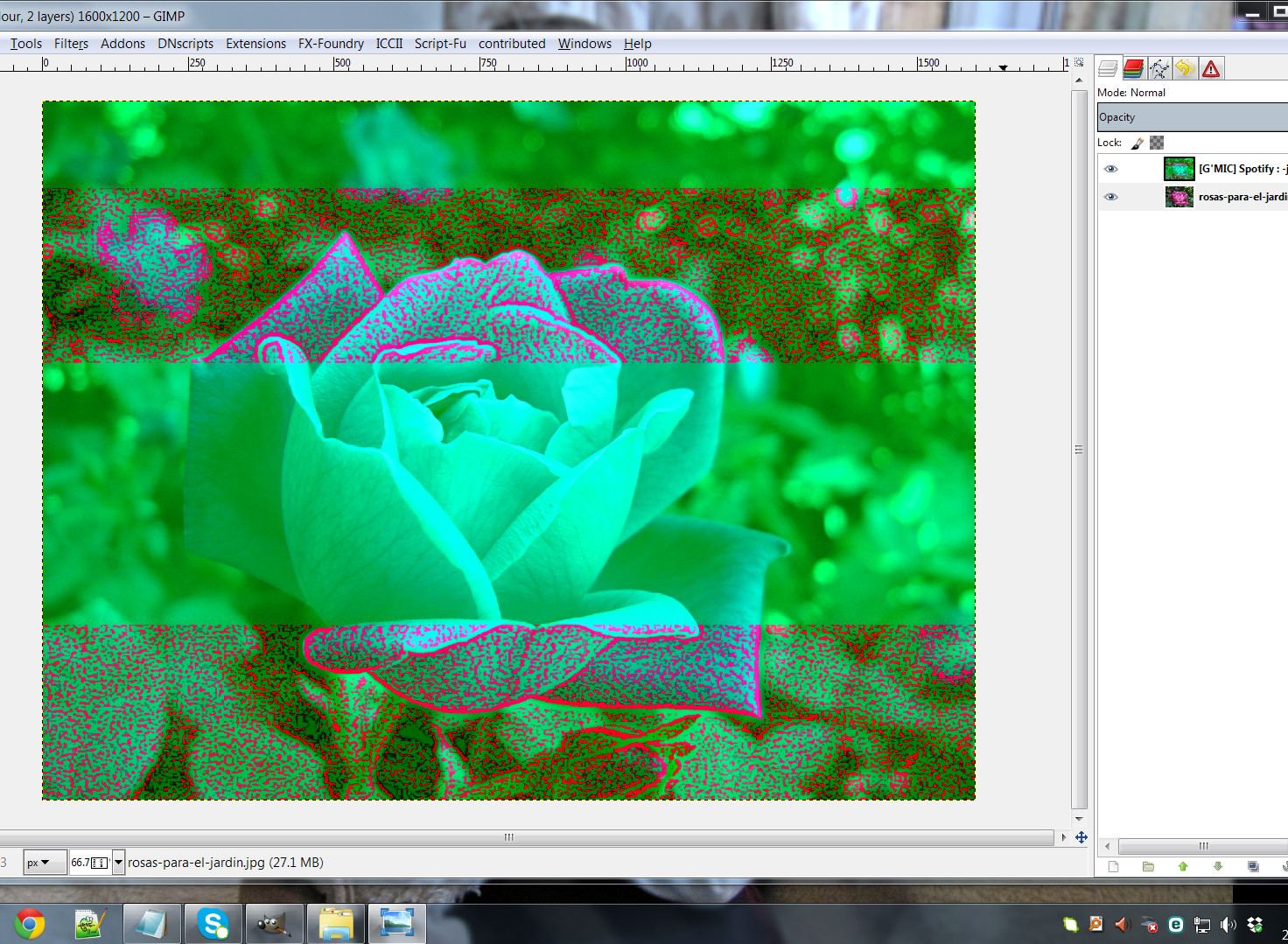
Task: Click the screen capture taskbar button
Action: click(396, 924)
